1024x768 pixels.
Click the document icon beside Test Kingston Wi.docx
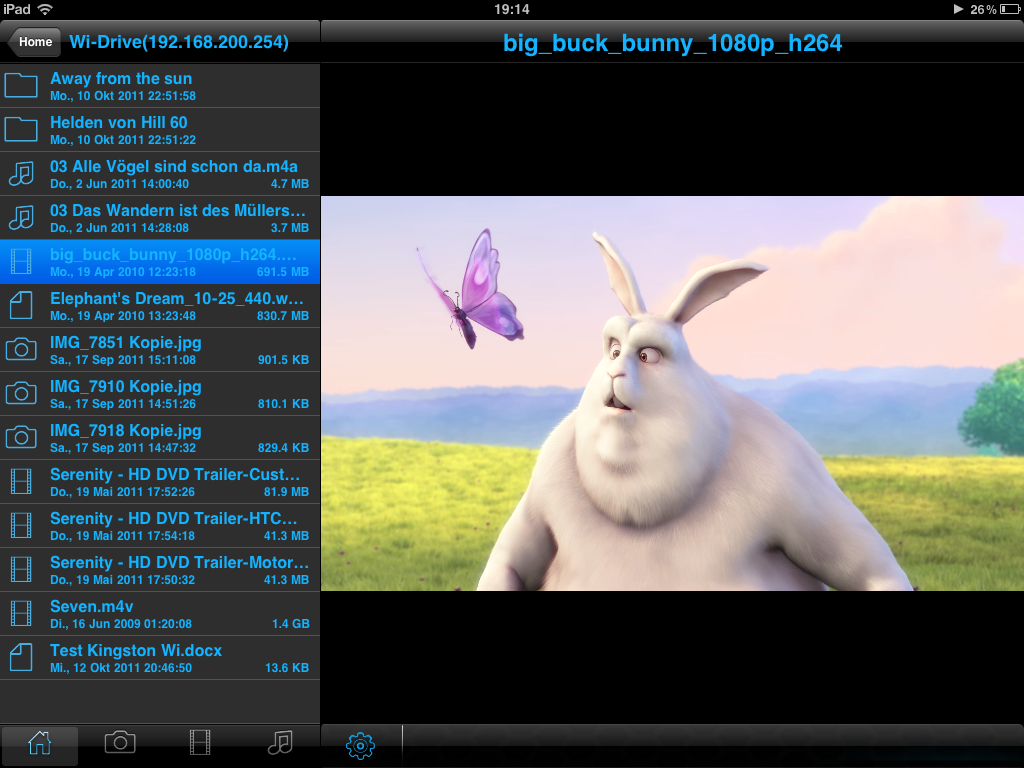pyautogui.click(x=21, y=658)
